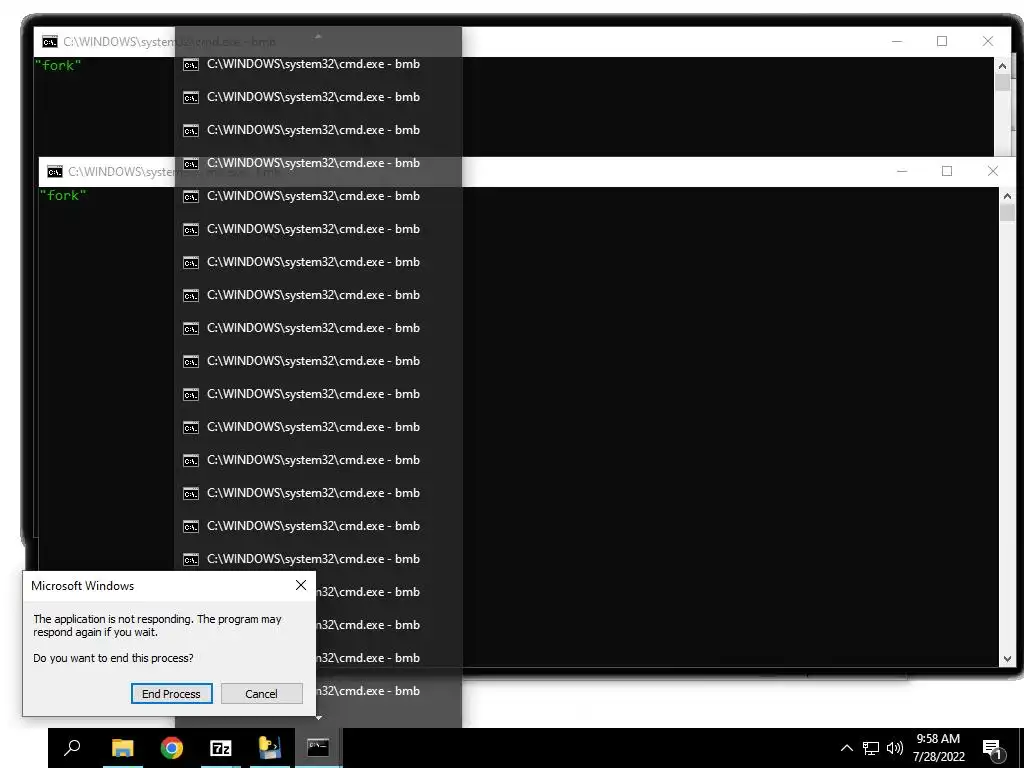This screenshot has width=1024, height=768.
Task: Click the up arrow above the cmd window list
Action: [318, 37]
